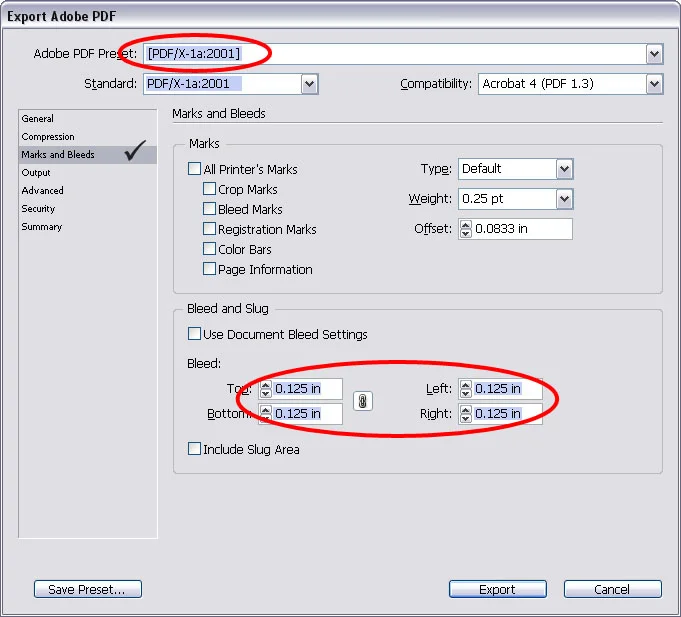The height and width of the screenshot is (617, 681).
Task: Click the Top bleed stepper arrows
Action: [x=265, y=389]
